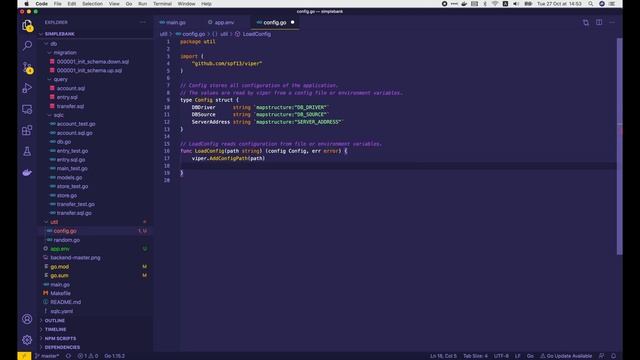Click the Ln 18, Col 5 cursor position
This screenshot has height=360, width=640.
tap(443, 356)
